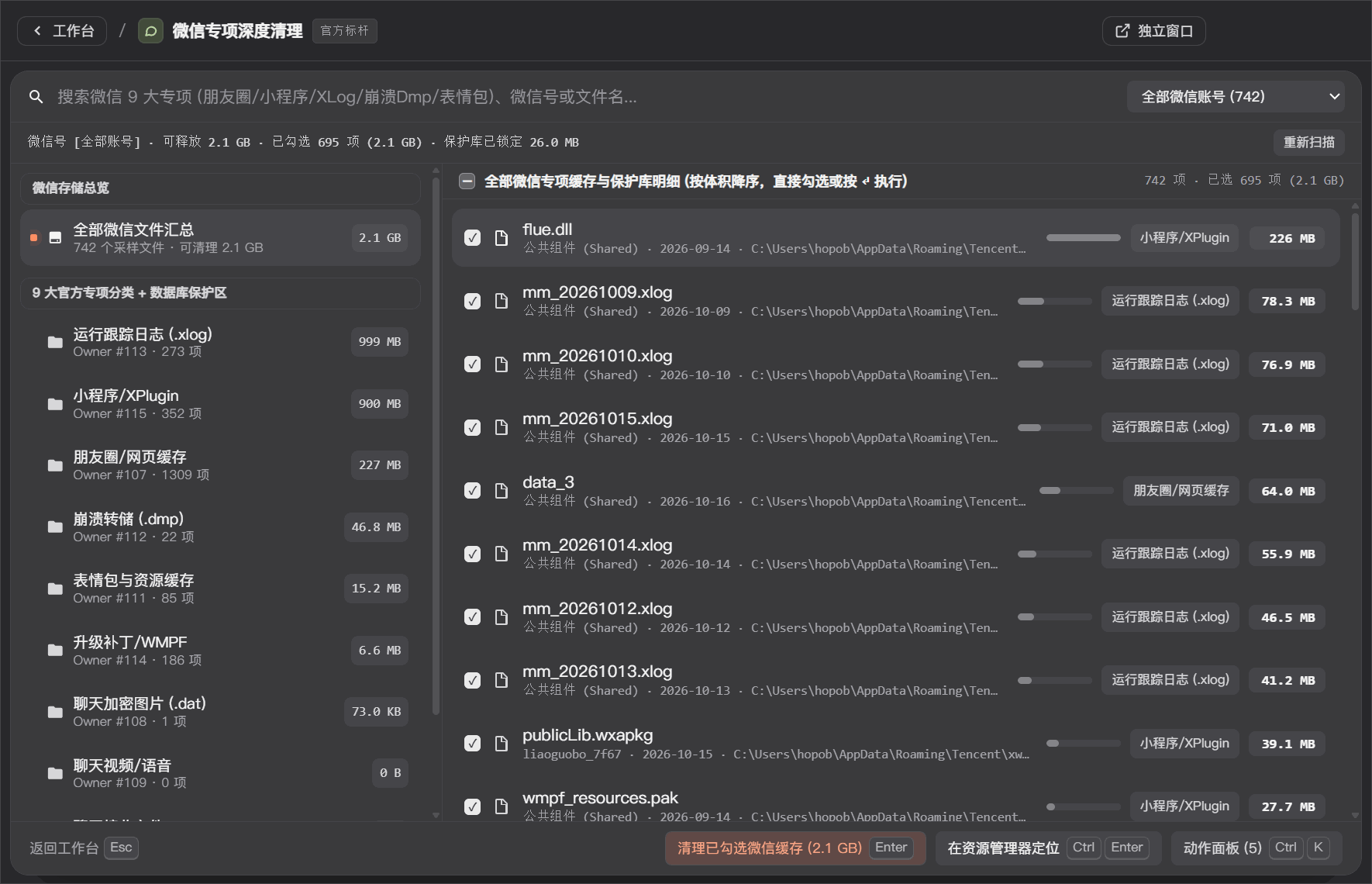Open the 动作面板 (5)
This screenshot has width=1372, height=884.
(1257, 848)
